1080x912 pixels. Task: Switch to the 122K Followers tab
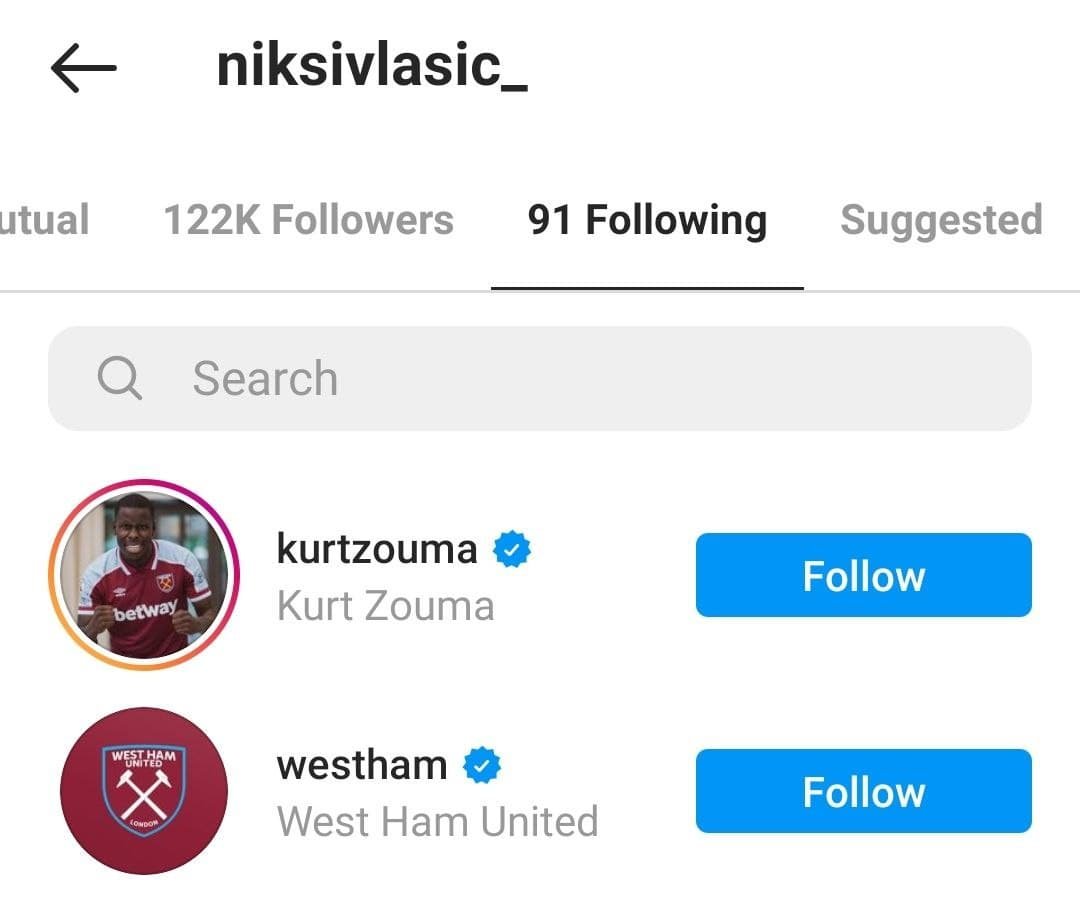point(308,220)
